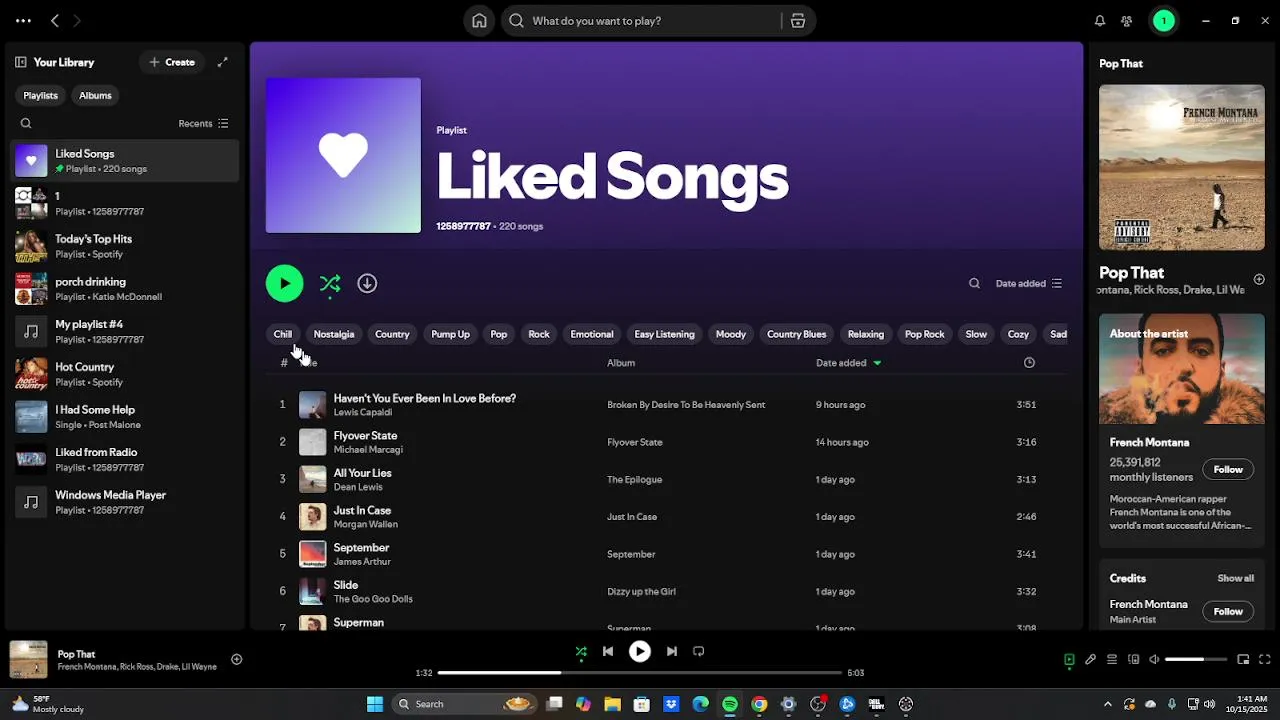Screen dimensions: 1280x720
Task: Open the porch drinking playlist
Action: pos(125,289)
